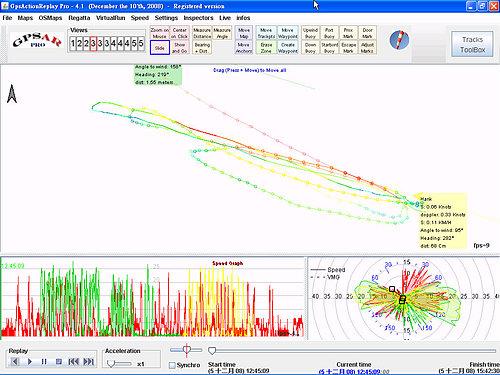
Task: Select the Erase Zone tool
Action: [266, 48]
